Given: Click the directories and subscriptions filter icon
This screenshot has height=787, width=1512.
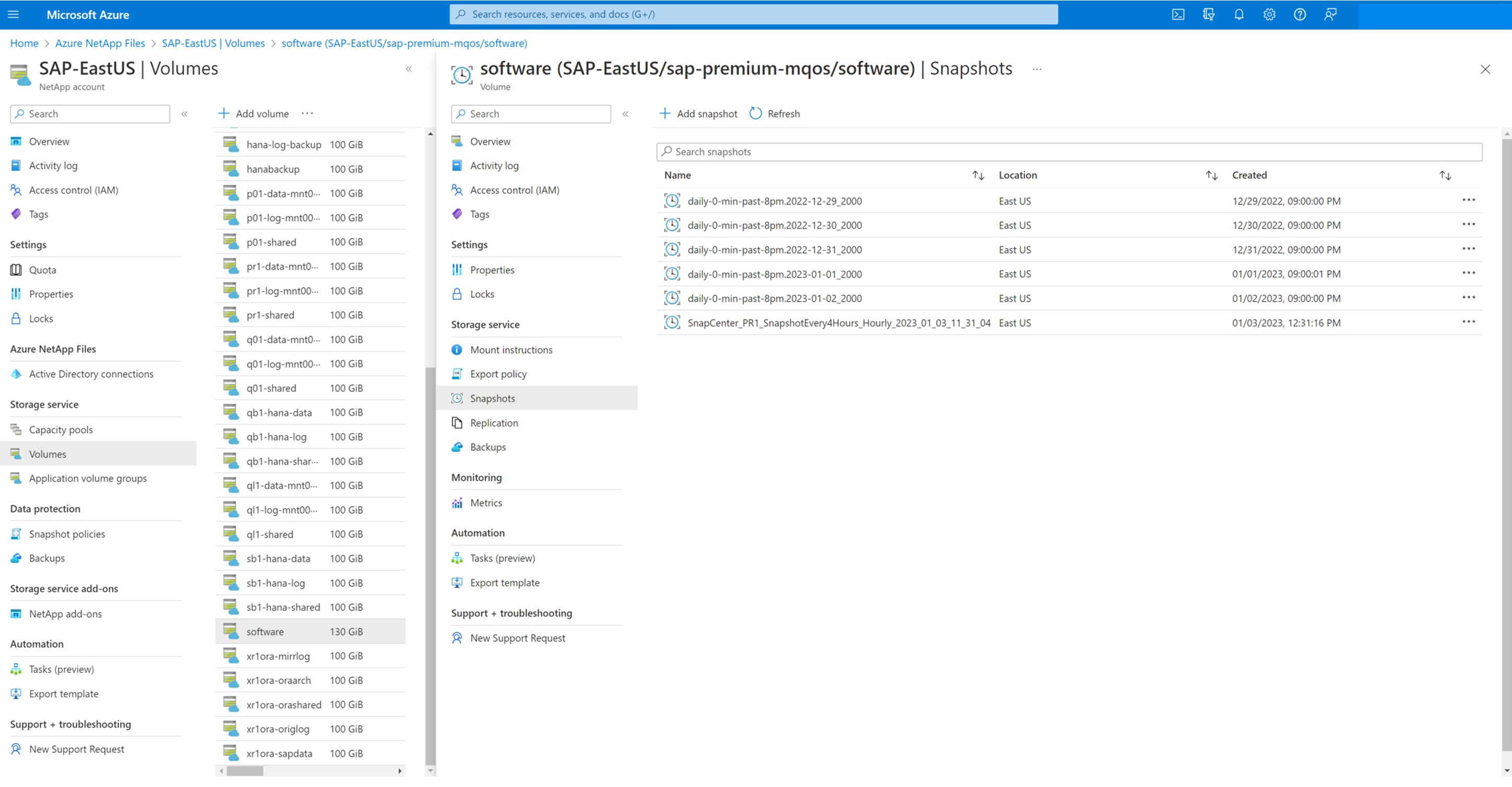Looking at the screenshot, I should pyautogui.click(x=1208, y=15).
